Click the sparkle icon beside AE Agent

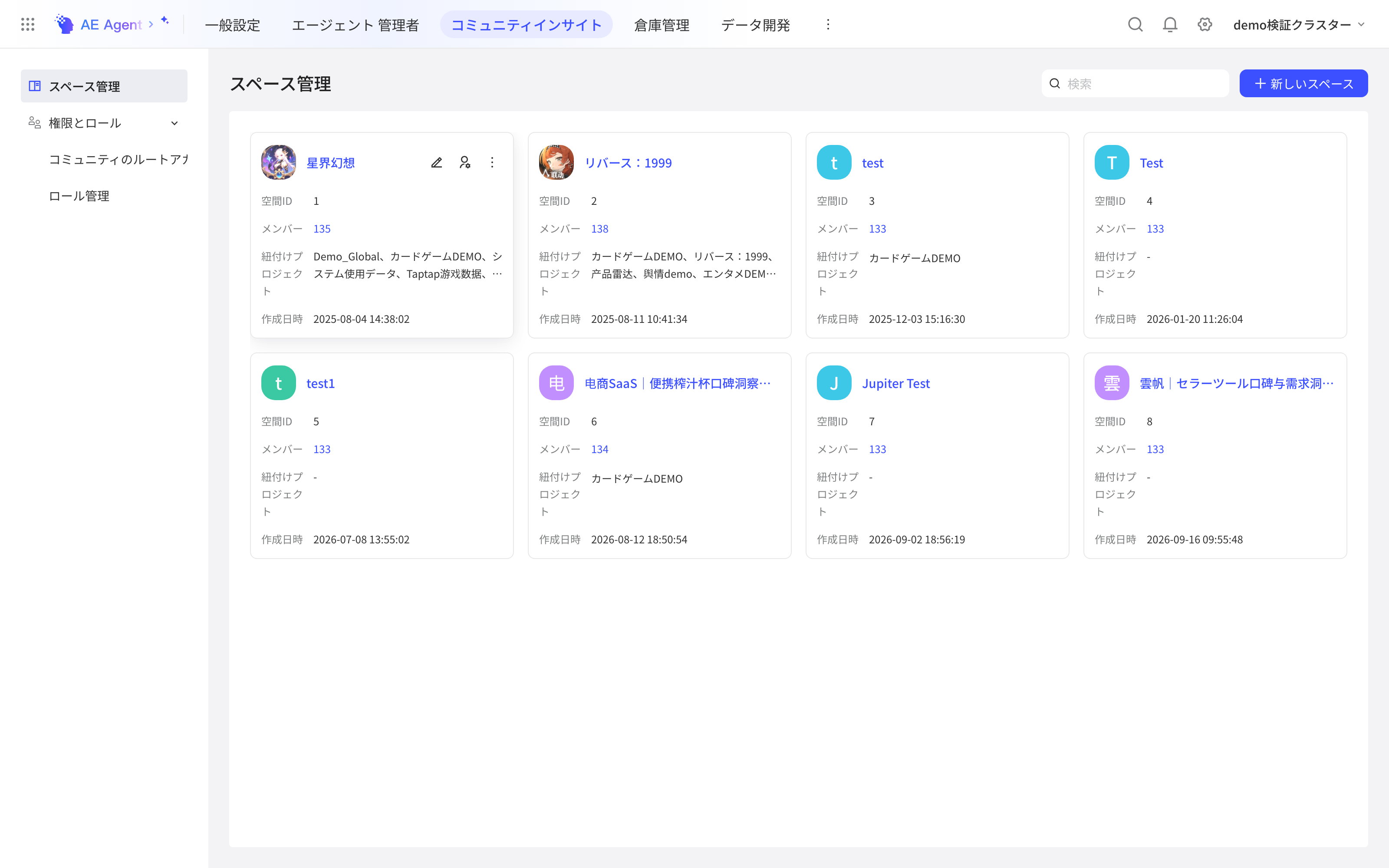coord(165,21)
